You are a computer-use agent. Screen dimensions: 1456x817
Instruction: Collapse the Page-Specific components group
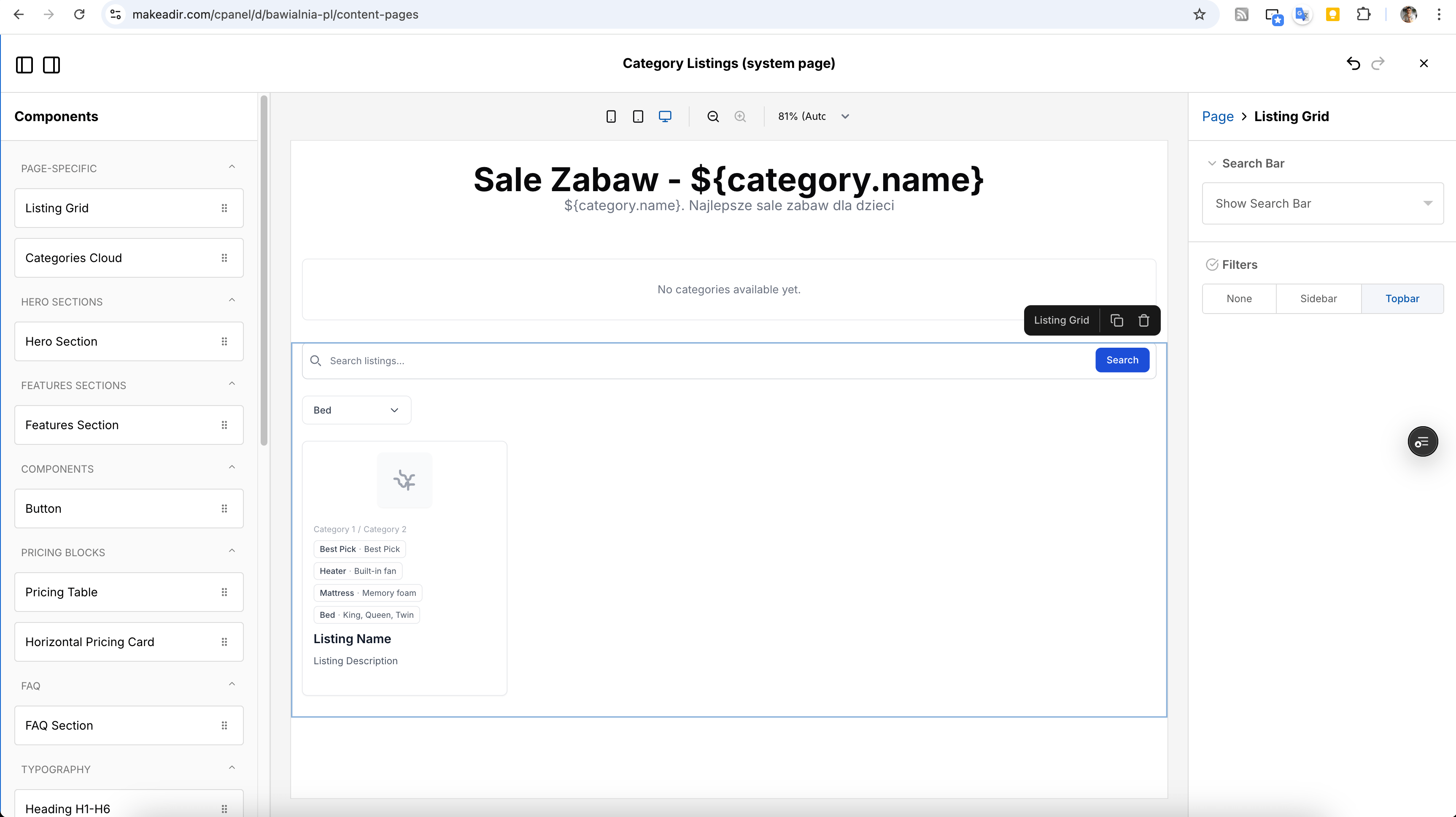(x=232, y=168)
